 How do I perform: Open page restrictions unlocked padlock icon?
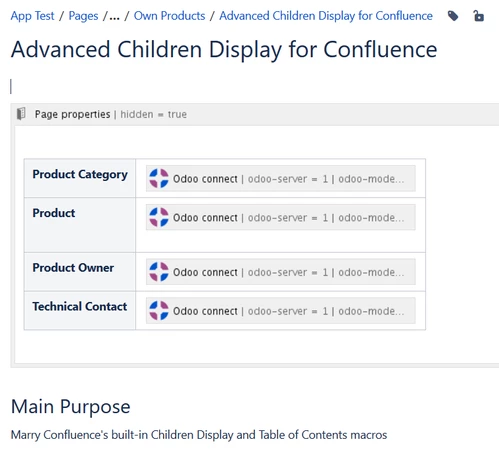click(479, 16)
